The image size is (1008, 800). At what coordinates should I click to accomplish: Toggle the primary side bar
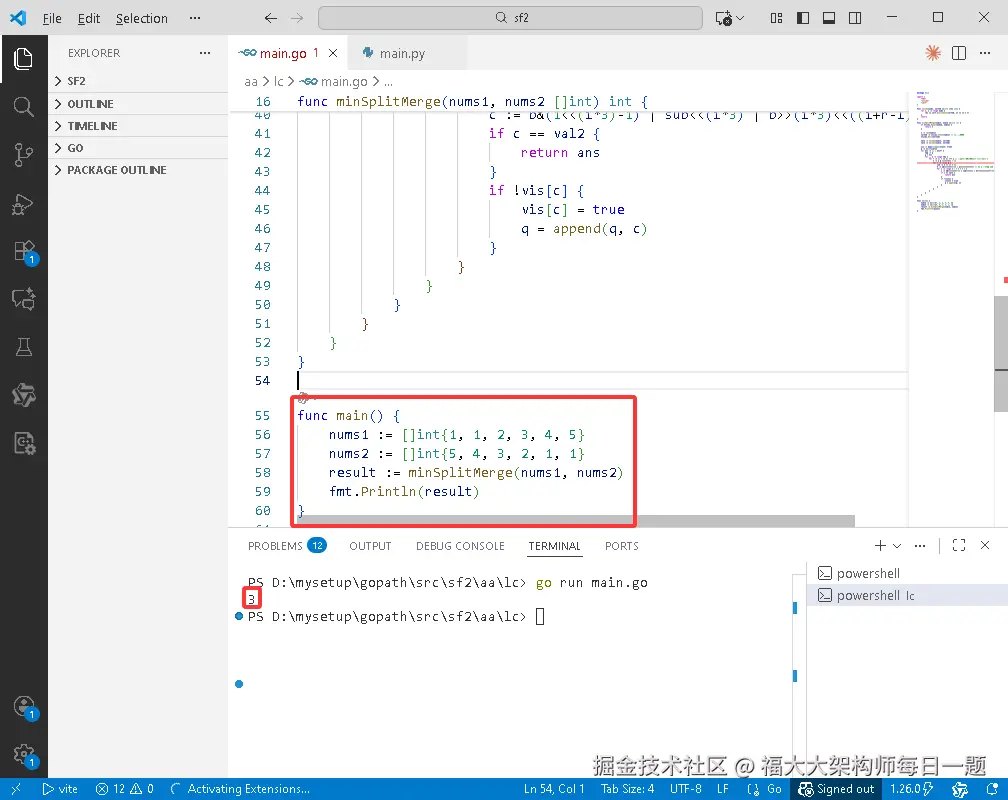coord(803,18)
